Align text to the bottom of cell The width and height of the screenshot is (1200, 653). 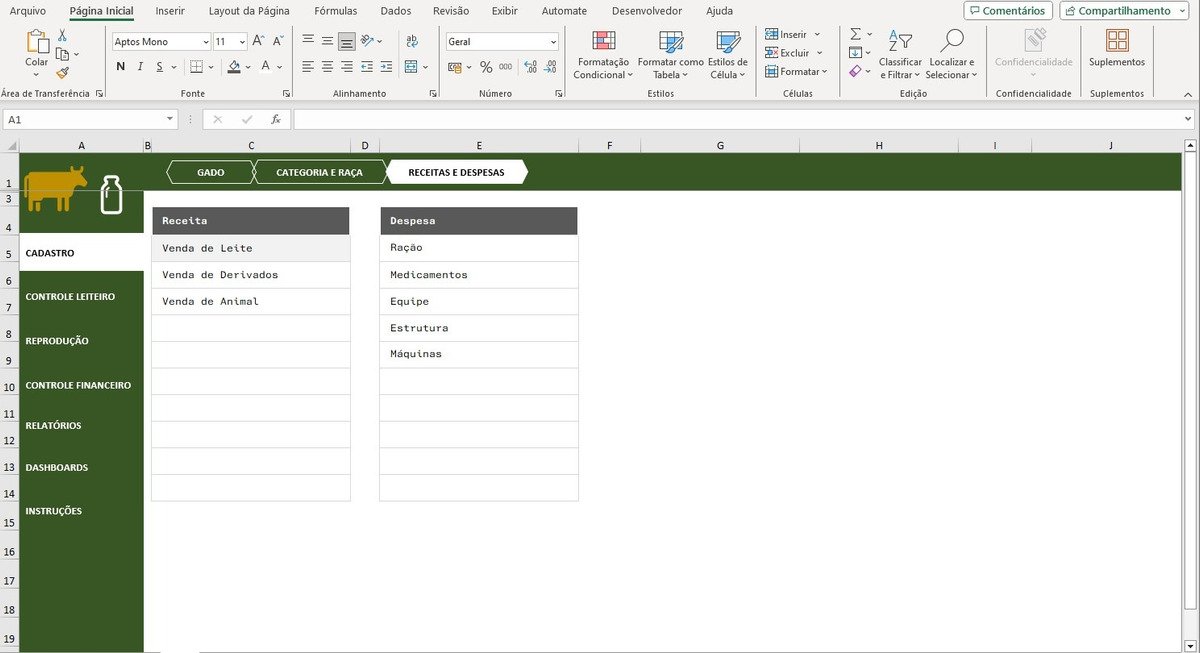click(346, 41)
